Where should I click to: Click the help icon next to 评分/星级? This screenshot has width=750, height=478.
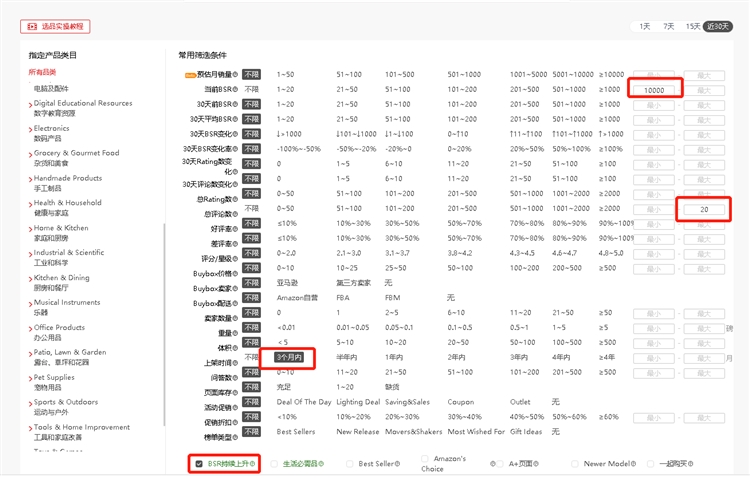235,258
